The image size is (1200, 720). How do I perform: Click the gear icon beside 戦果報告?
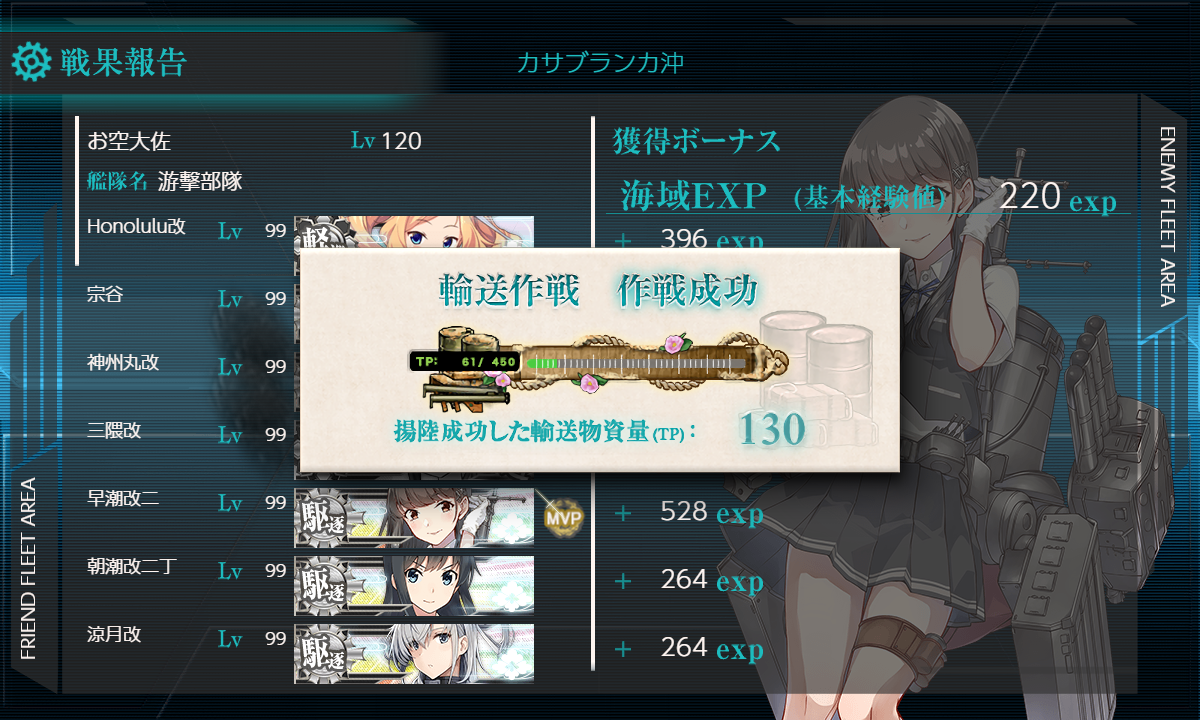click(x=31, y=62)
